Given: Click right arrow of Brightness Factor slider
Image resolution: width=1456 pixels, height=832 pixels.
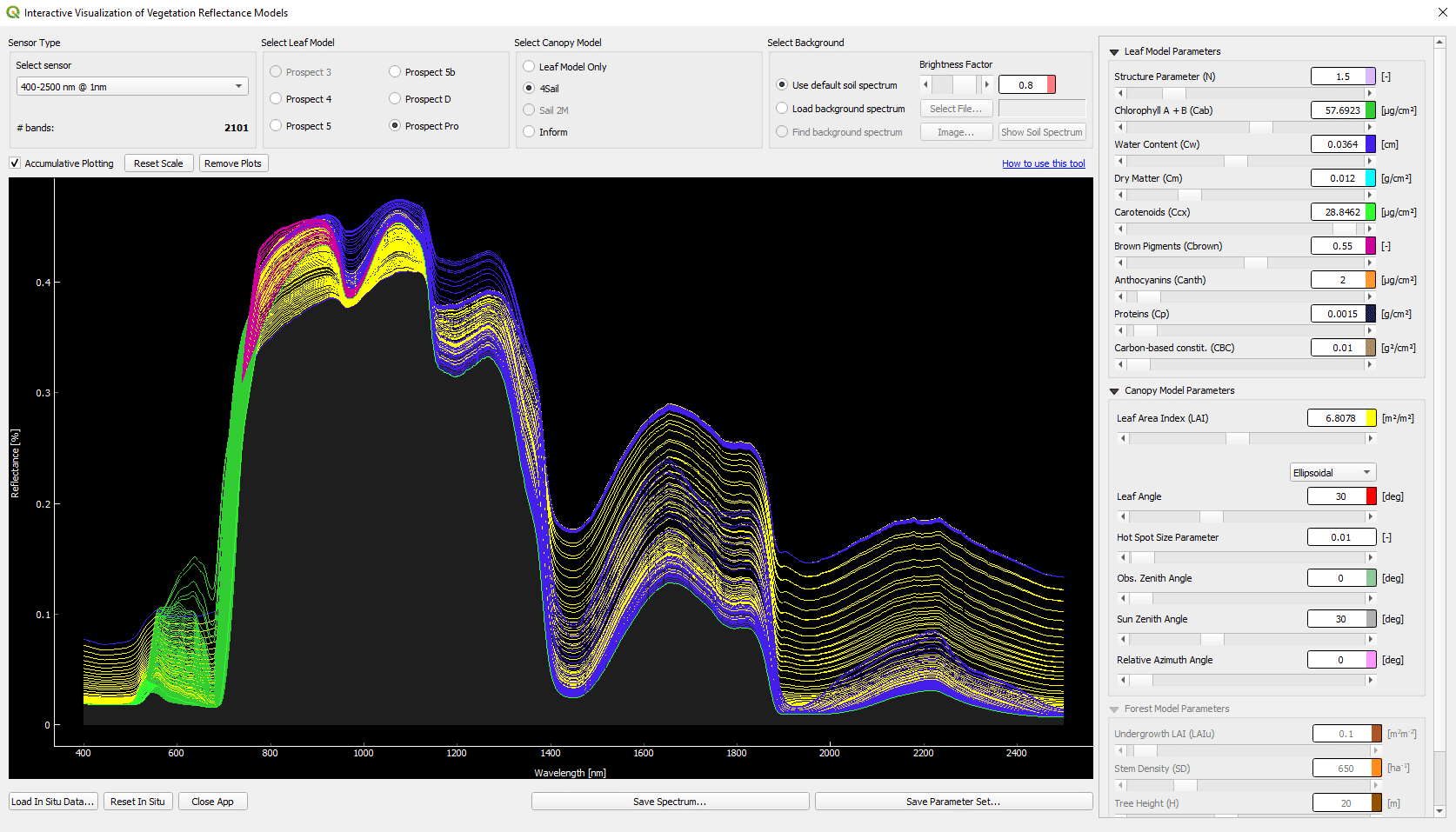Looking at the screenshot, I should coord(986,84).
